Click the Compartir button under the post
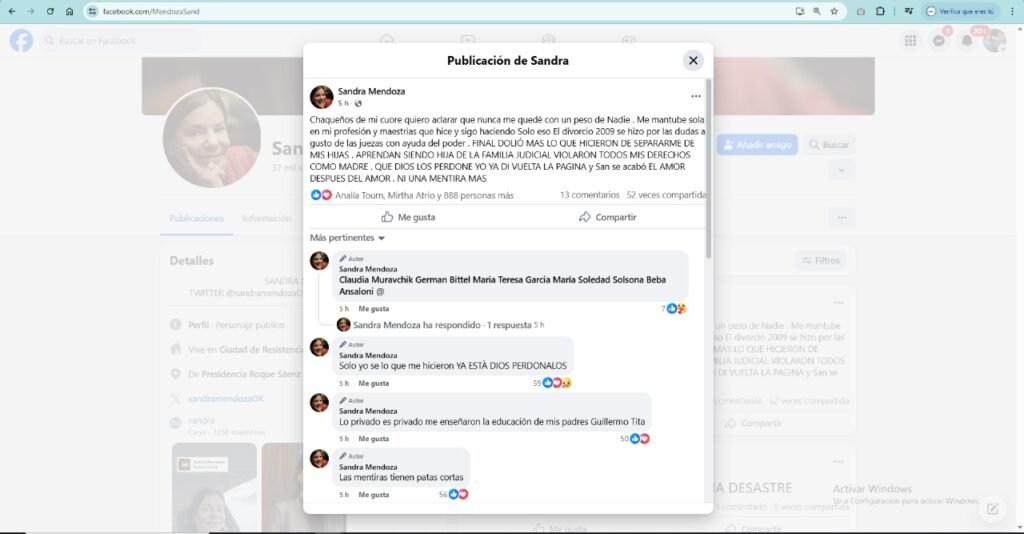The height and width of the screenshot is (534, 1024). 607,217
